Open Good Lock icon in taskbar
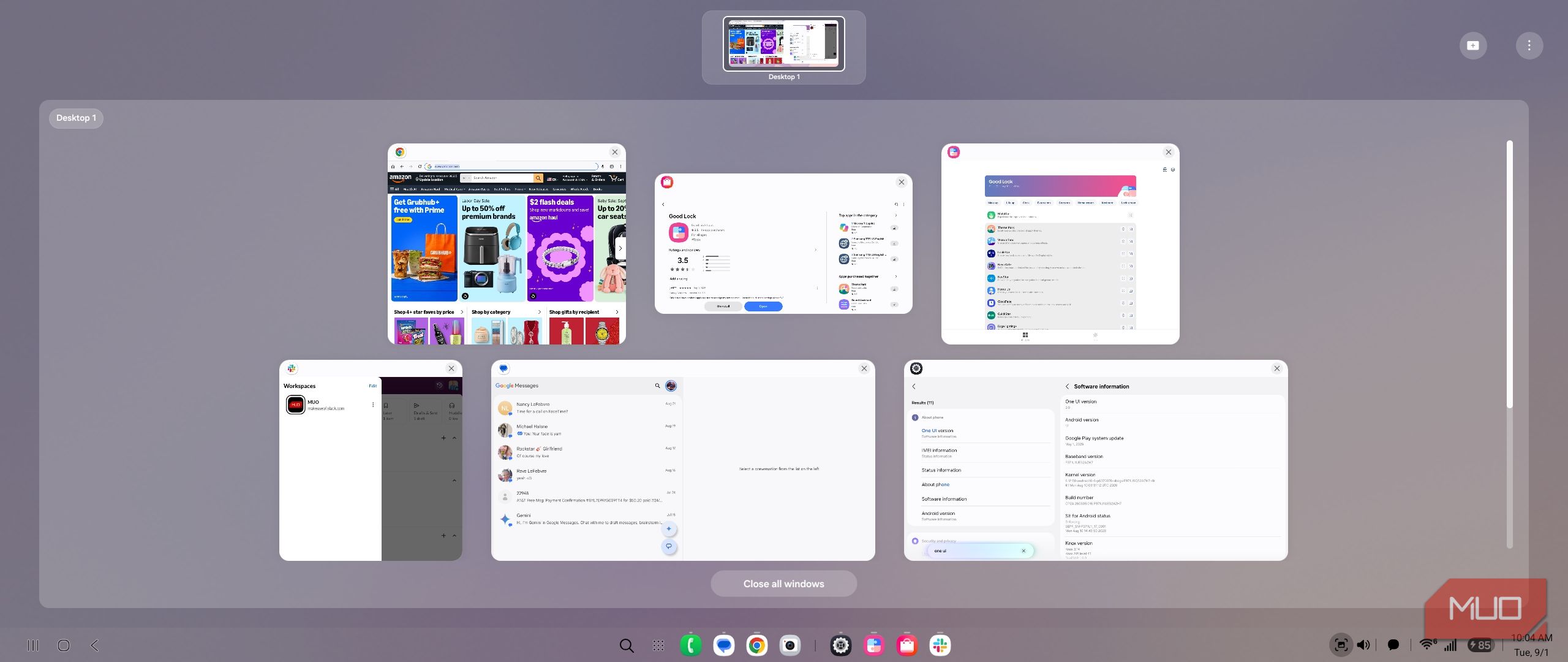This screenshot has height=662, width=1568. coord(874,645)
